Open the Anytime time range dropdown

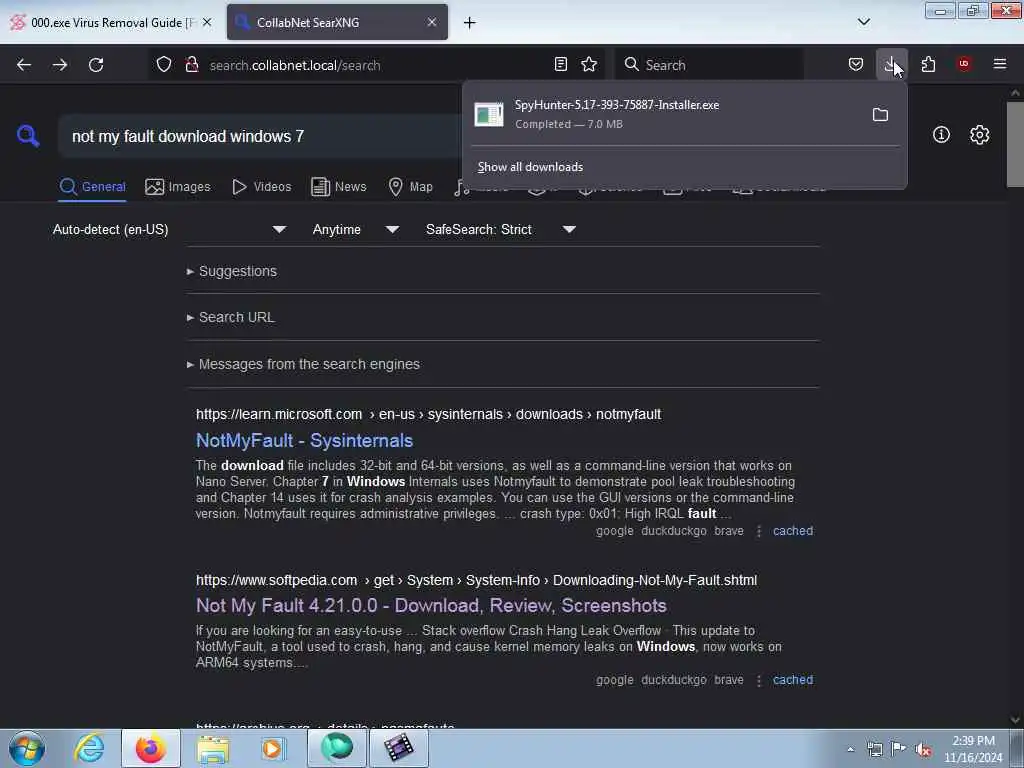(355, 229)
